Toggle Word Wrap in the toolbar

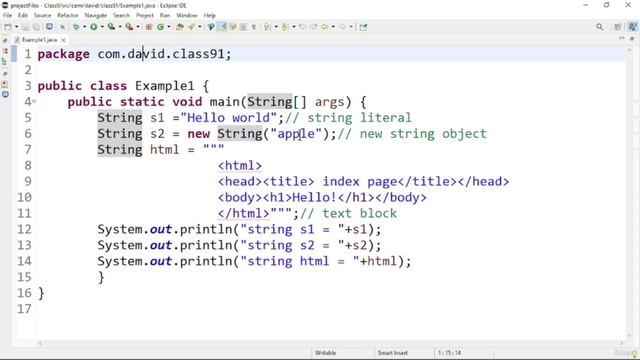tap(233, 27)
